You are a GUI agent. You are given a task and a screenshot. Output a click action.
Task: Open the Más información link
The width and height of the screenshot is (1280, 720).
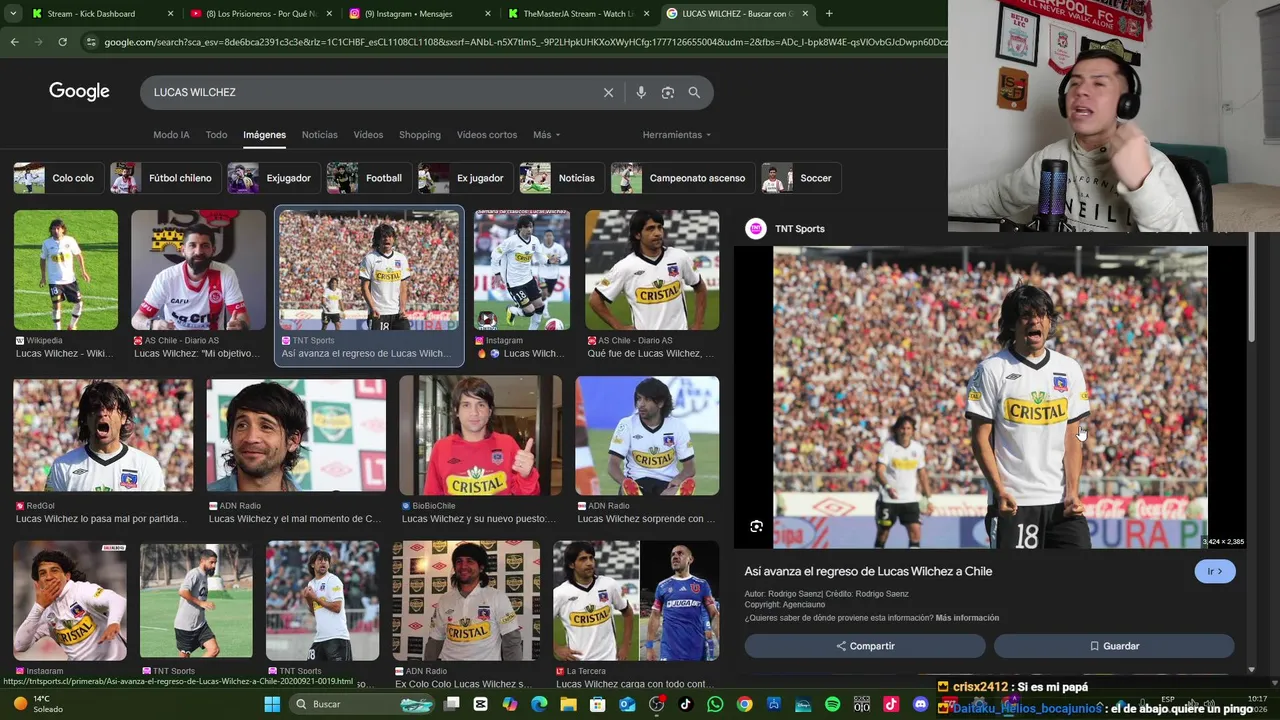tap(967, 618)
